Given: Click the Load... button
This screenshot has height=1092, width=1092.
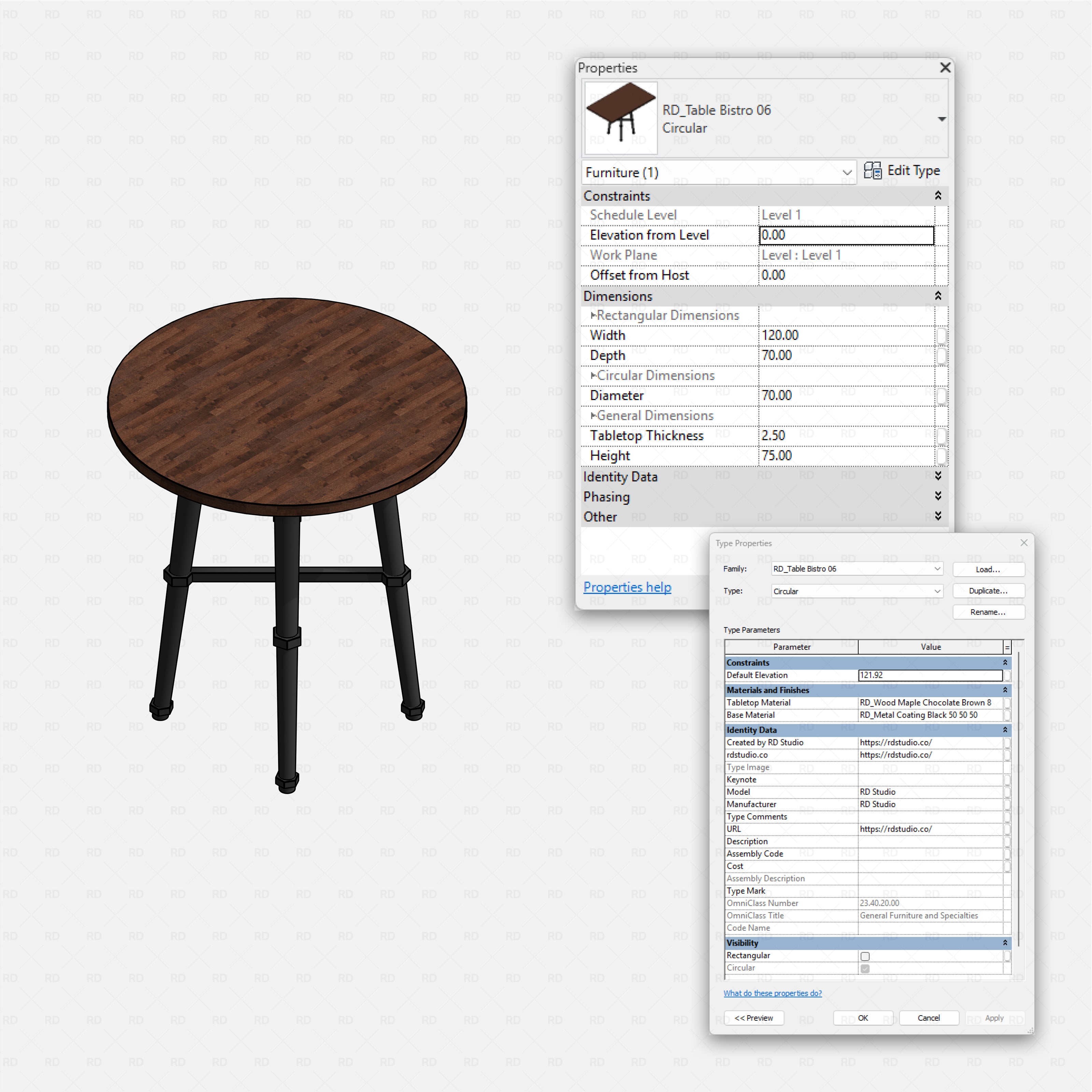Looking at the screenshot, I should [x=988, y=569].
